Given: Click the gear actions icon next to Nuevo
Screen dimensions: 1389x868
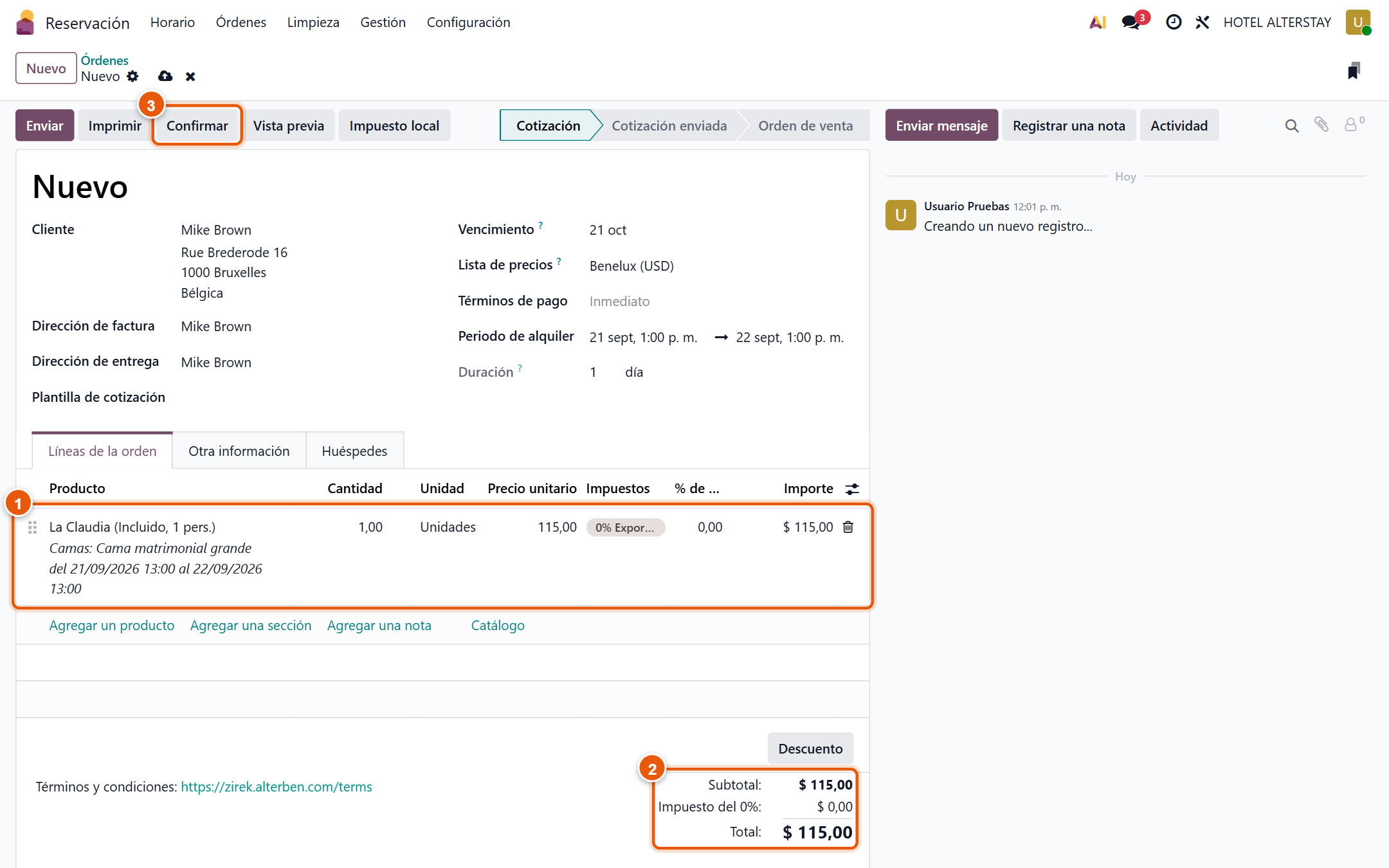Looking at the screenshot, I should 132,77.
